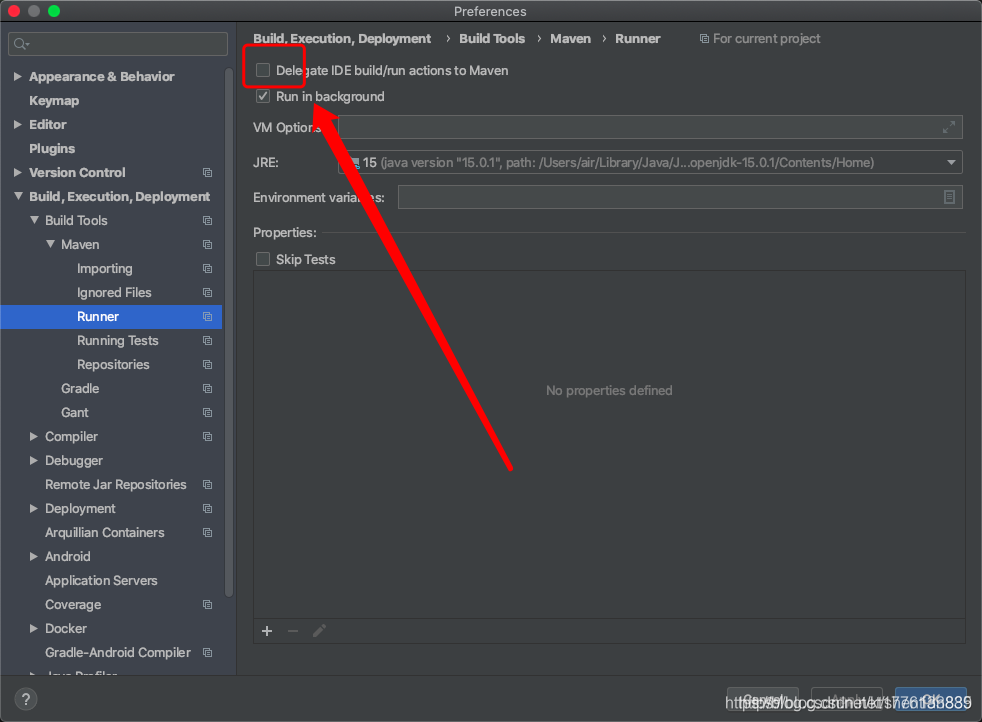Click the OK button
The height and width of the screenshot is (722, 982).
click(x=930, y=699)
